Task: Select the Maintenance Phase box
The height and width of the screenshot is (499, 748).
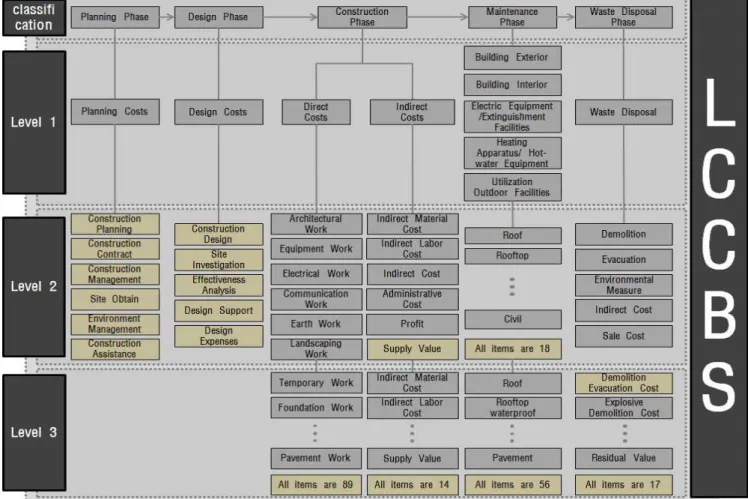Action: click(x=512, y=17)
